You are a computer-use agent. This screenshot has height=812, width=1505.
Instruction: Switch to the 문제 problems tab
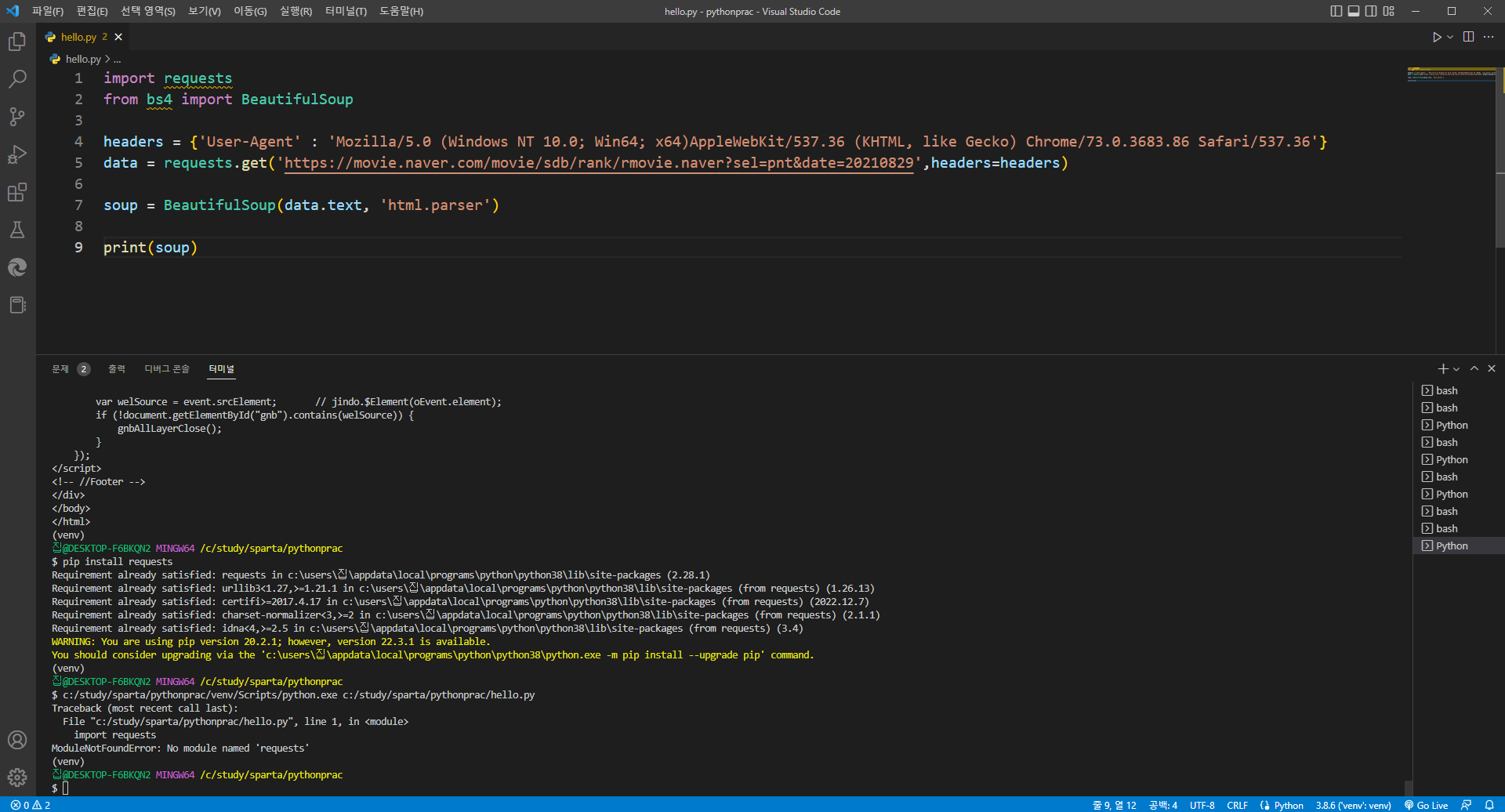pos(71,368)
